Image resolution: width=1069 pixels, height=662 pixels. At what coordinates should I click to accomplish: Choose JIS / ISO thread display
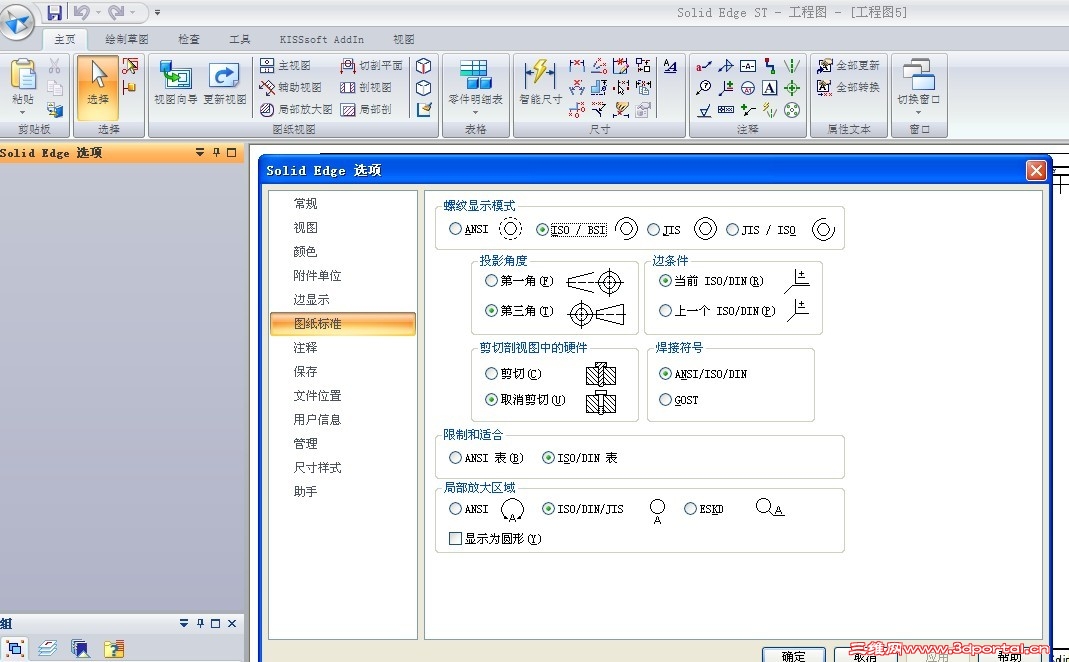pos(732,229)
